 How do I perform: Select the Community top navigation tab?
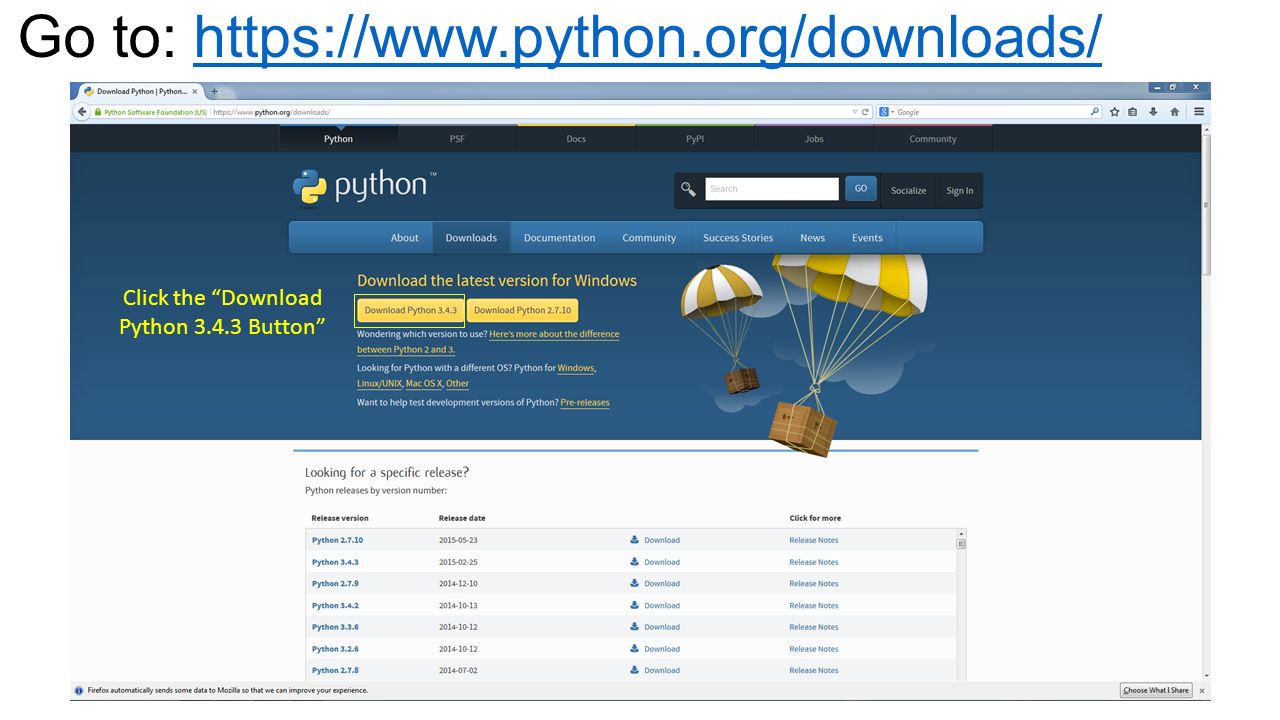coord(933,139)
